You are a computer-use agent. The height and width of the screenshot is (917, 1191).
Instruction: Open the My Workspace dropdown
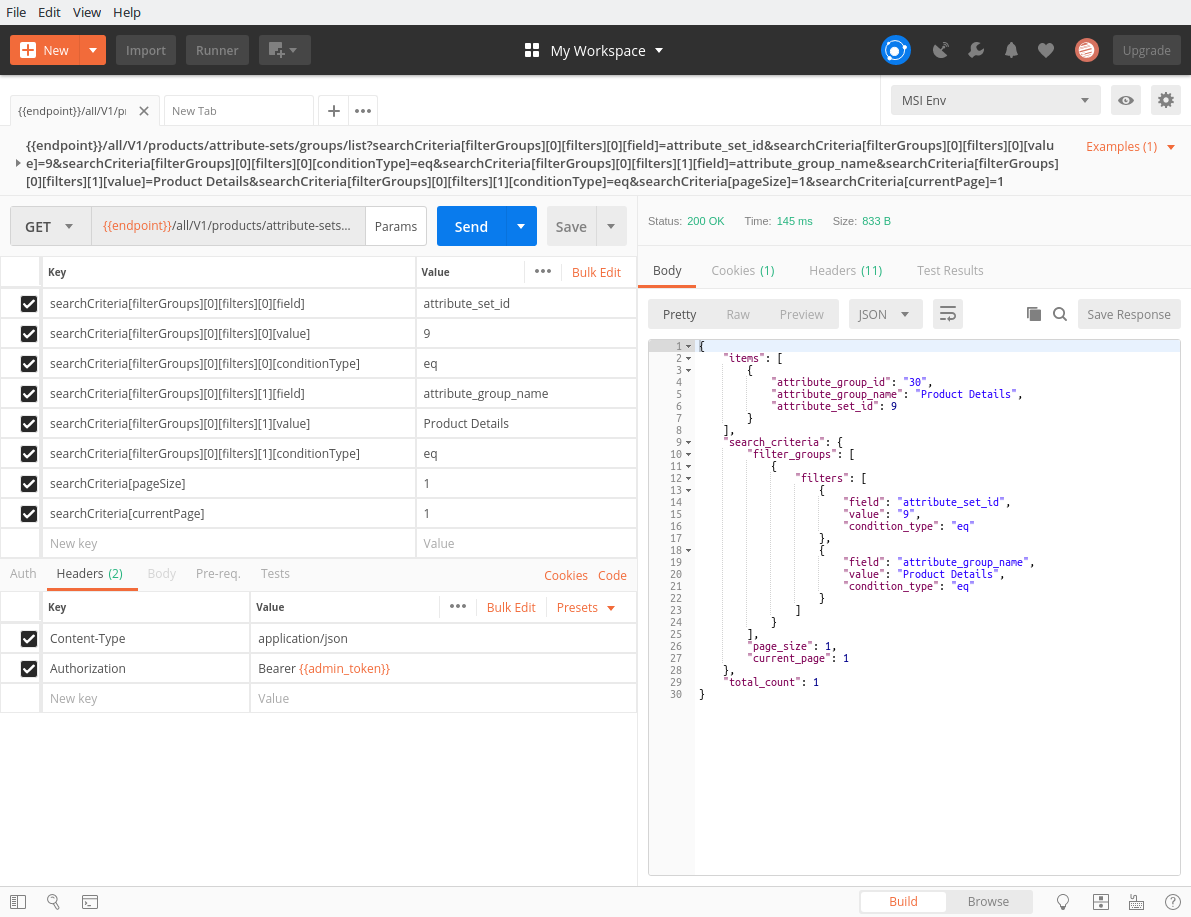point(605,50)
